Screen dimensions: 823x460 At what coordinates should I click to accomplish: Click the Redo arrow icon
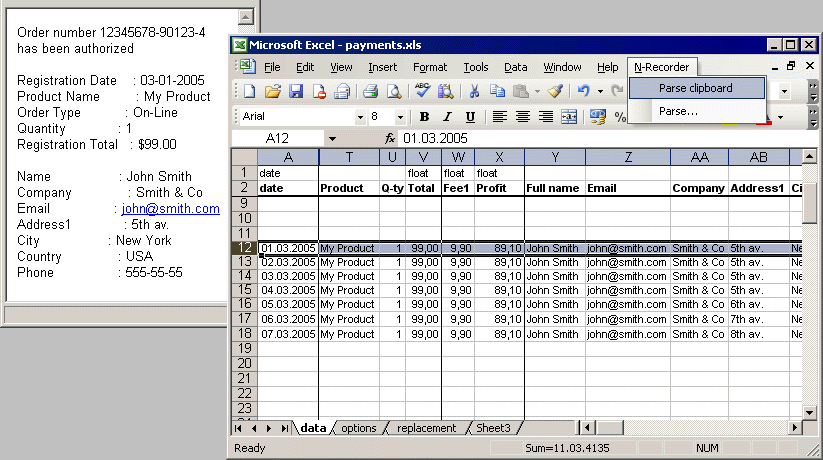coord(618,91)
